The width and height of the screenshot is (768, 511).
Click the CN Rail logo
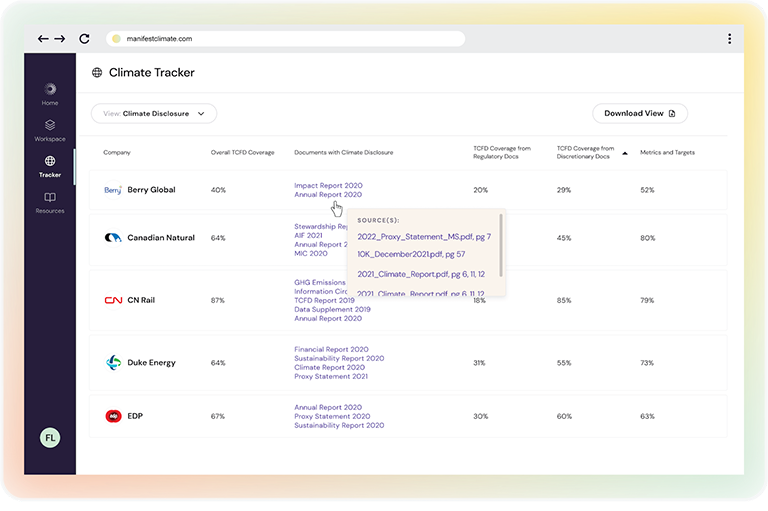[x=113, y=300]
